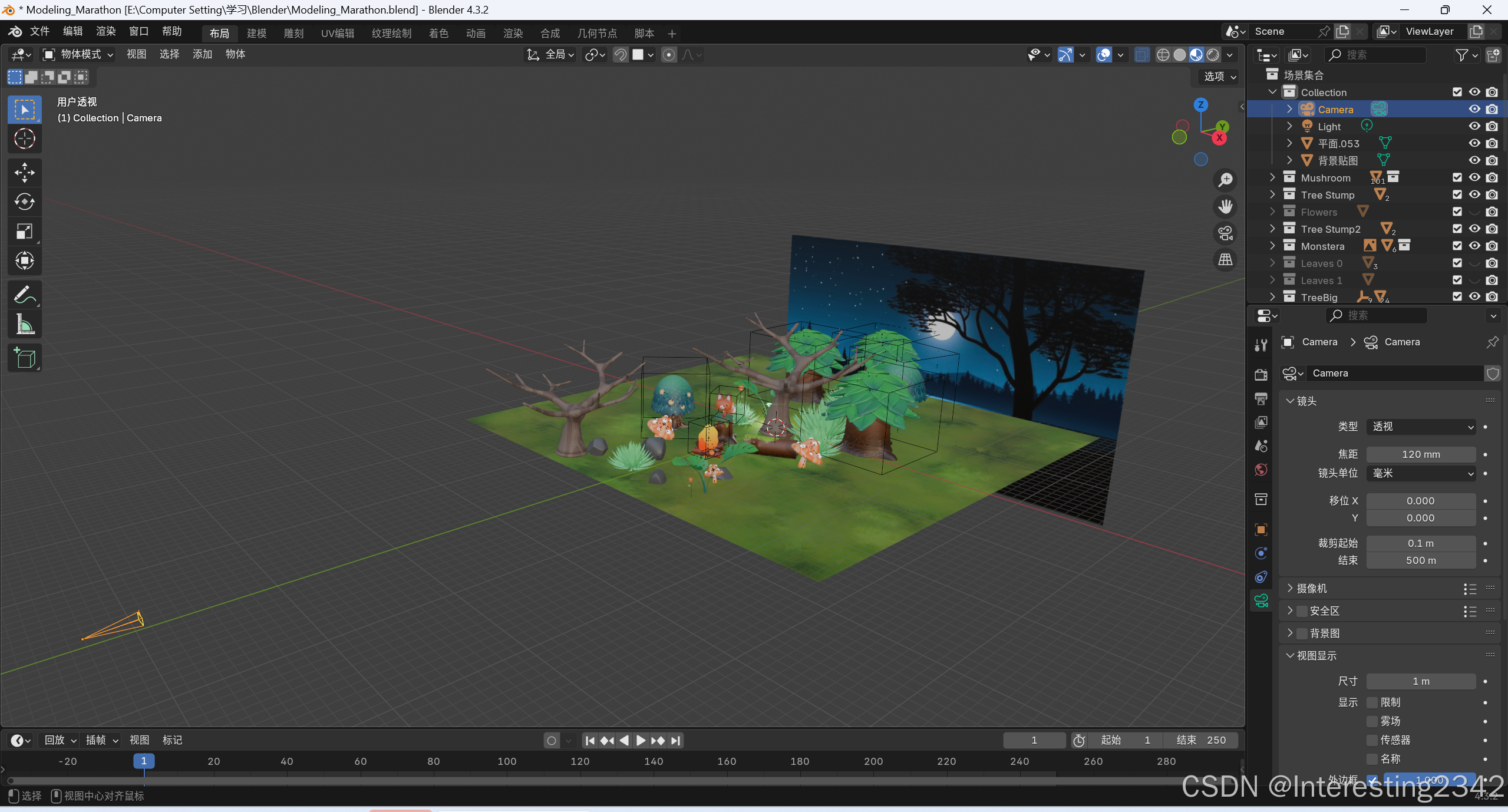Click the viewport zoom magnifier icon
The height and width of the screenshot is (812, 1508).
[x=1225, y=180]
